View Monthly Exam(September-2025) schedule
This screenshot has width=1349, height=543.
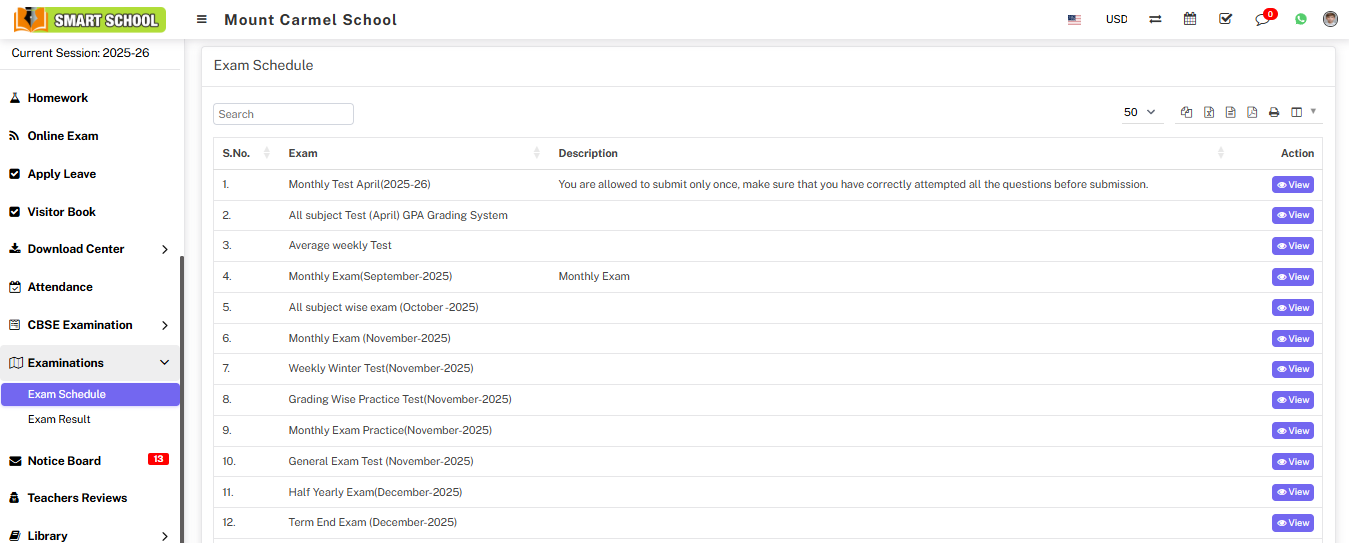point(1292,277)
